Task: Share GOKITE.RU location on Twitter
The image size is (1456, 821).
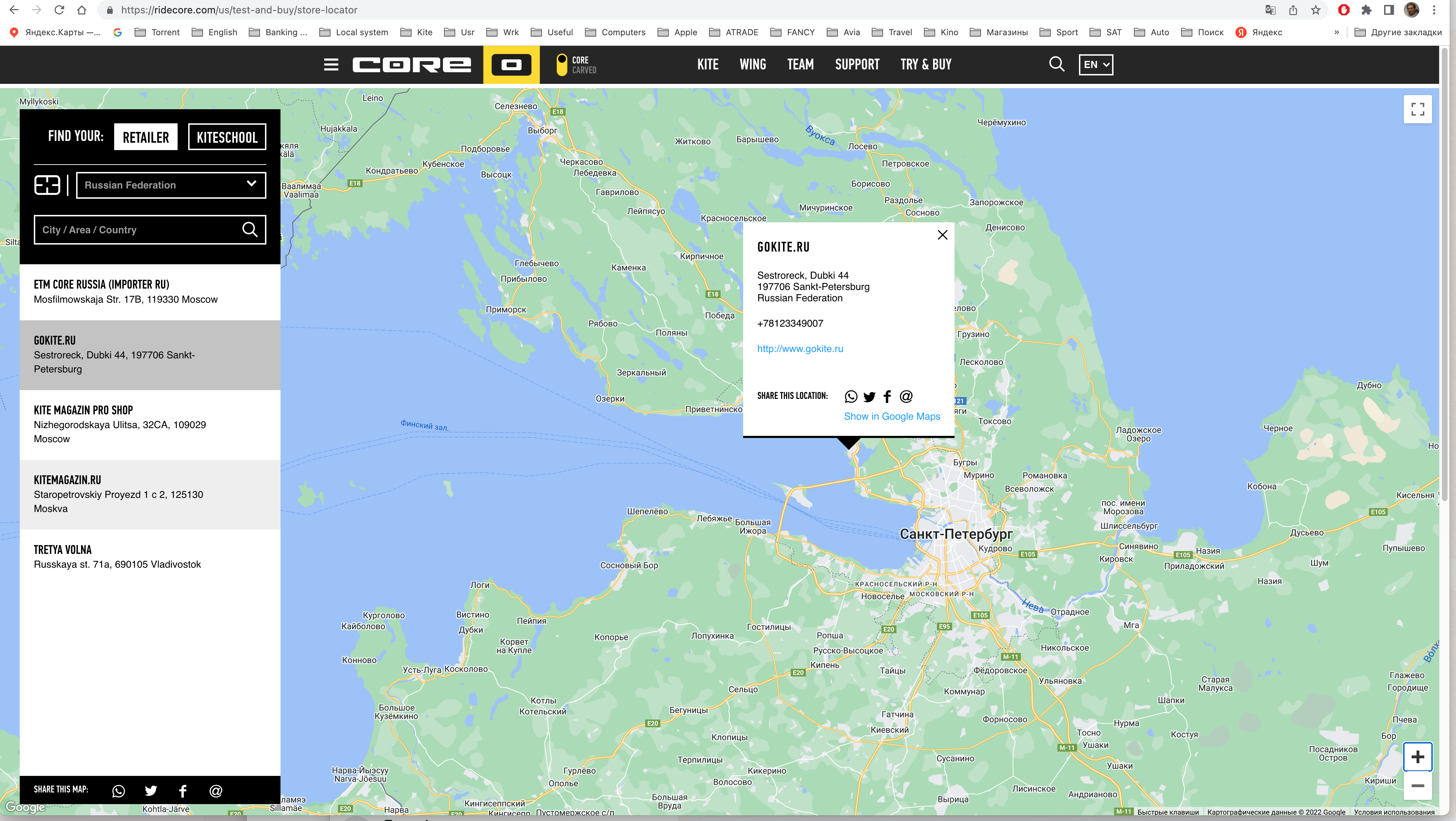Action: pos(869,396)
